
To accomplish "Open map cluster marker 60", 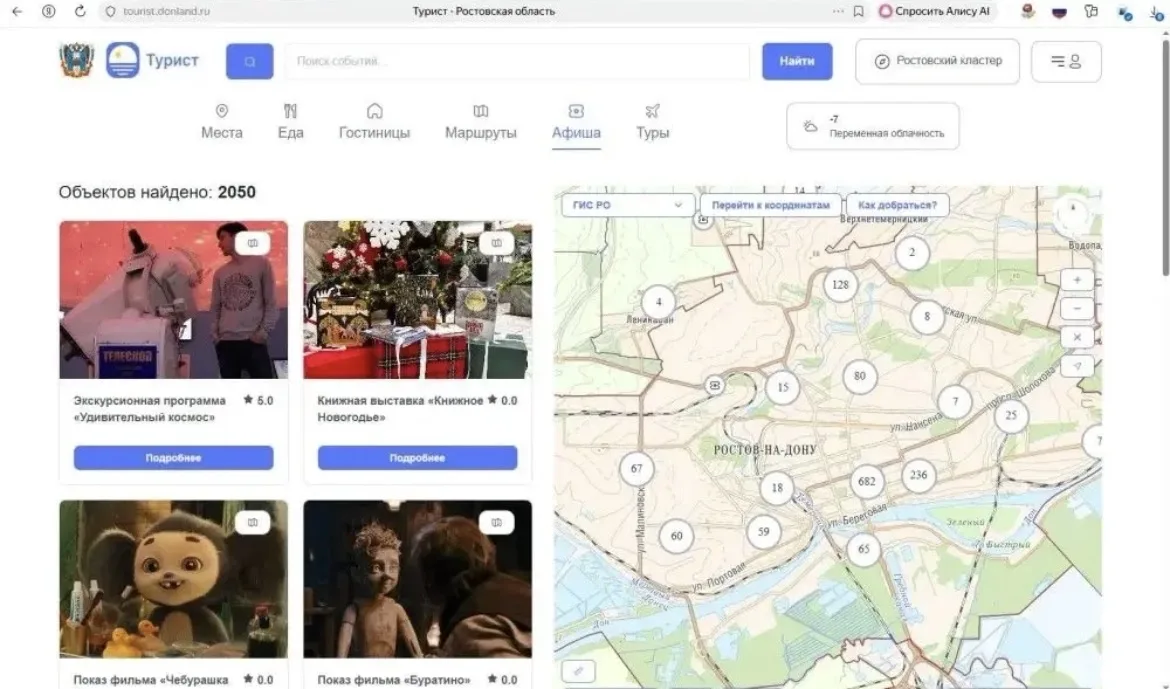I will (676, 536).
